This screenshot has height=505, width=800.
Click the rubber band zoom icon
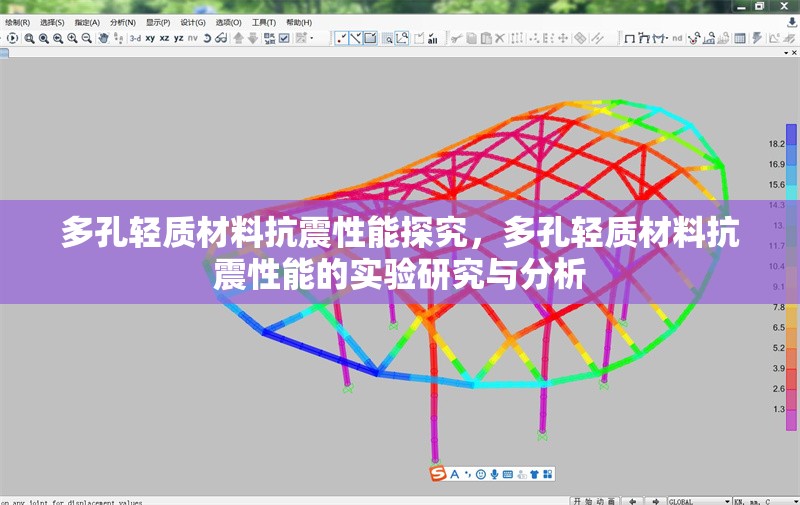point(30,38)
